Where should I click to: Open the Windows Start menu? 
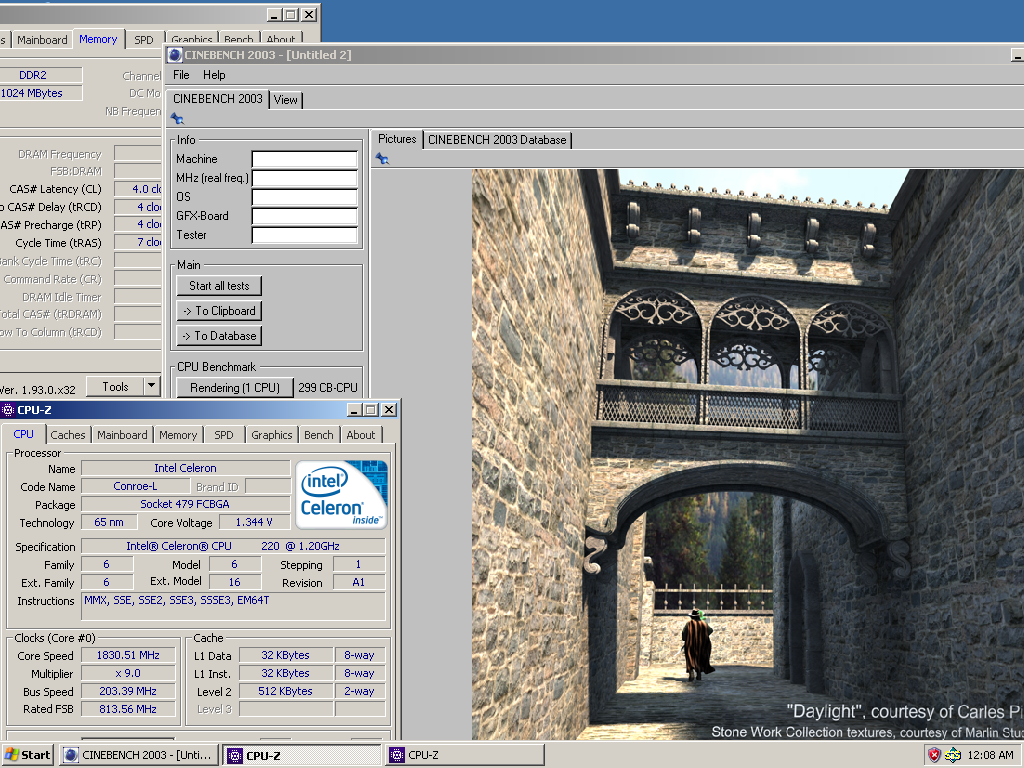[x=27, y=755]
